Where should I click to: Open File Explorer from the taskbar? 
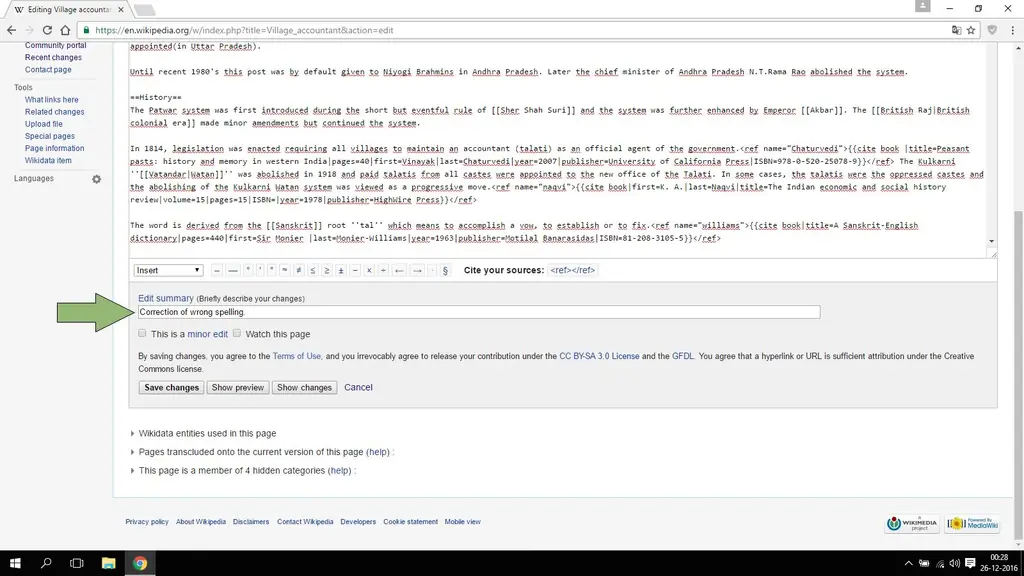pyautogui.click(x=108, y=563)
